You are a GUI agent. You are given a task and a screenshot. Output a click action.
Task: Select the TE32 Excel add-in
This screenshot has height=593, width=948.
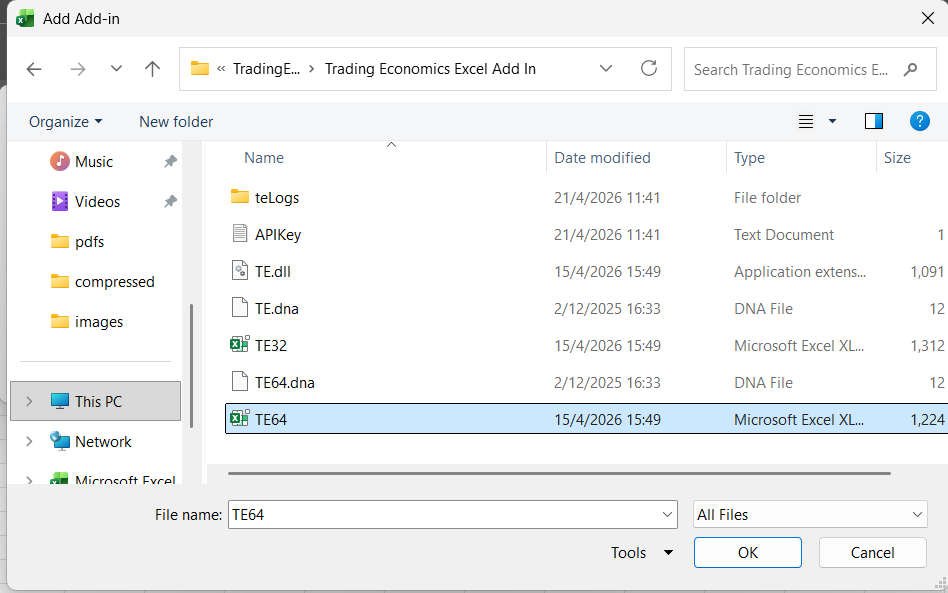coord(271,346)
